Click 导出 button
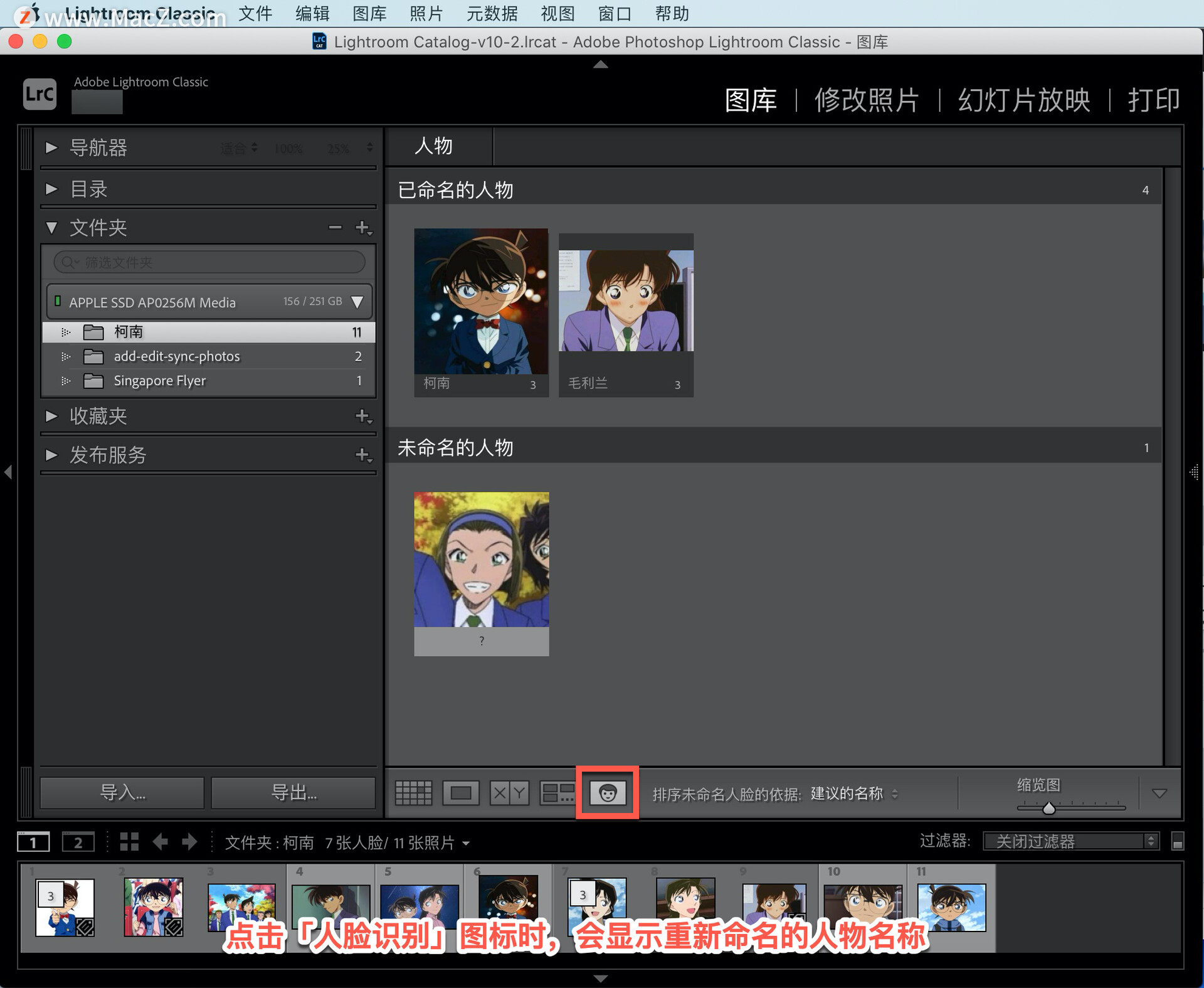The height and width of the screenshot is (988, 1204). point(293,792)
